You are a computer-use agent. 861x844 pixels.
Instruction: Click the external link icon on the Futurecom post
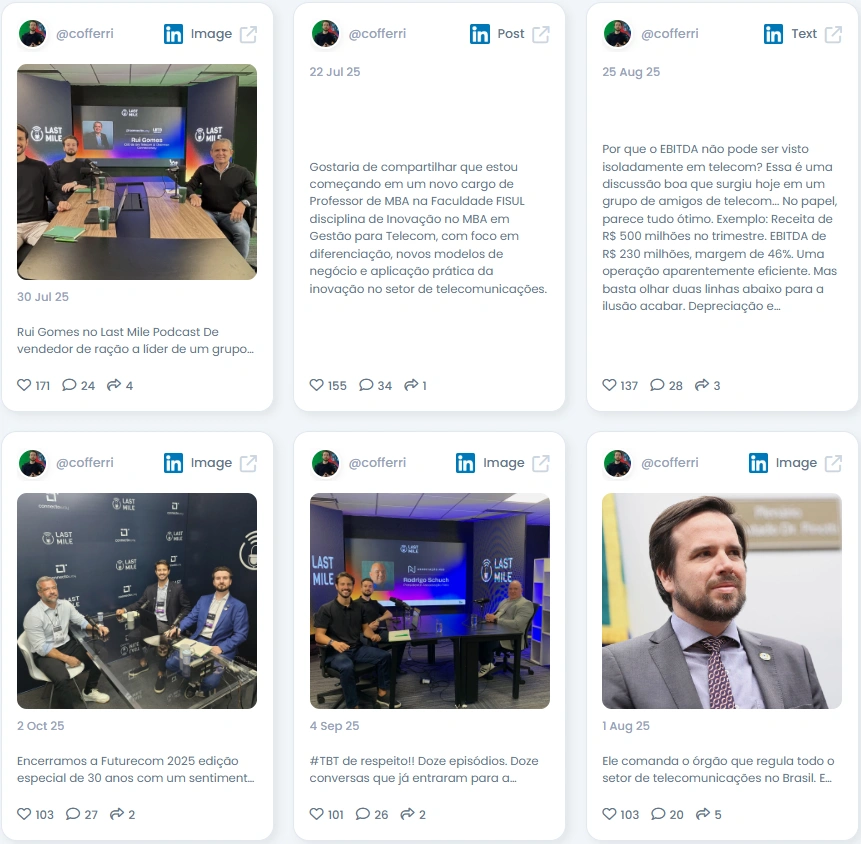click(248, 463)
